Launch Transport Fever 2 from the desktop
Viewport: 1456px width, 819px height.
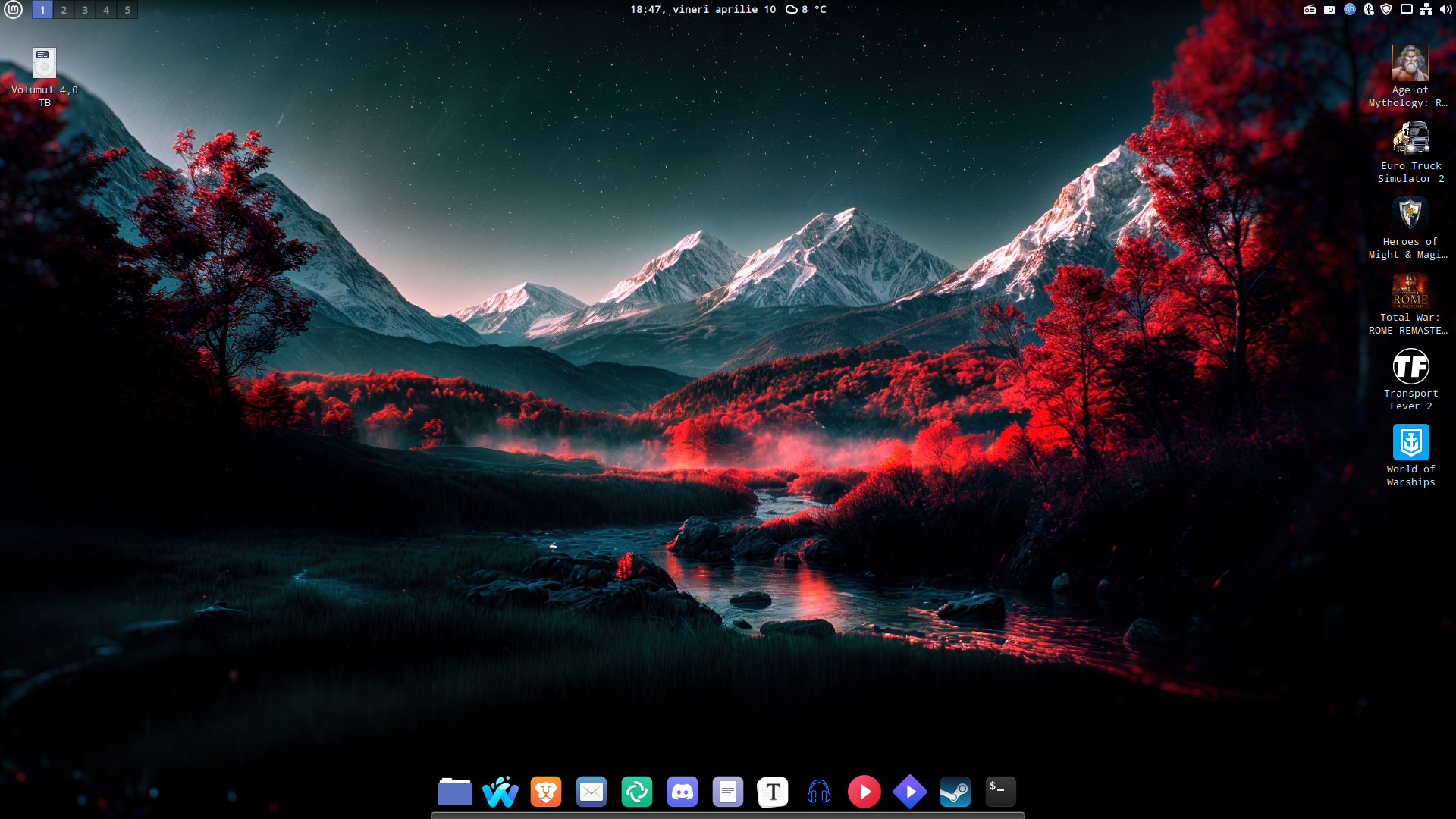click(1410, 366)
